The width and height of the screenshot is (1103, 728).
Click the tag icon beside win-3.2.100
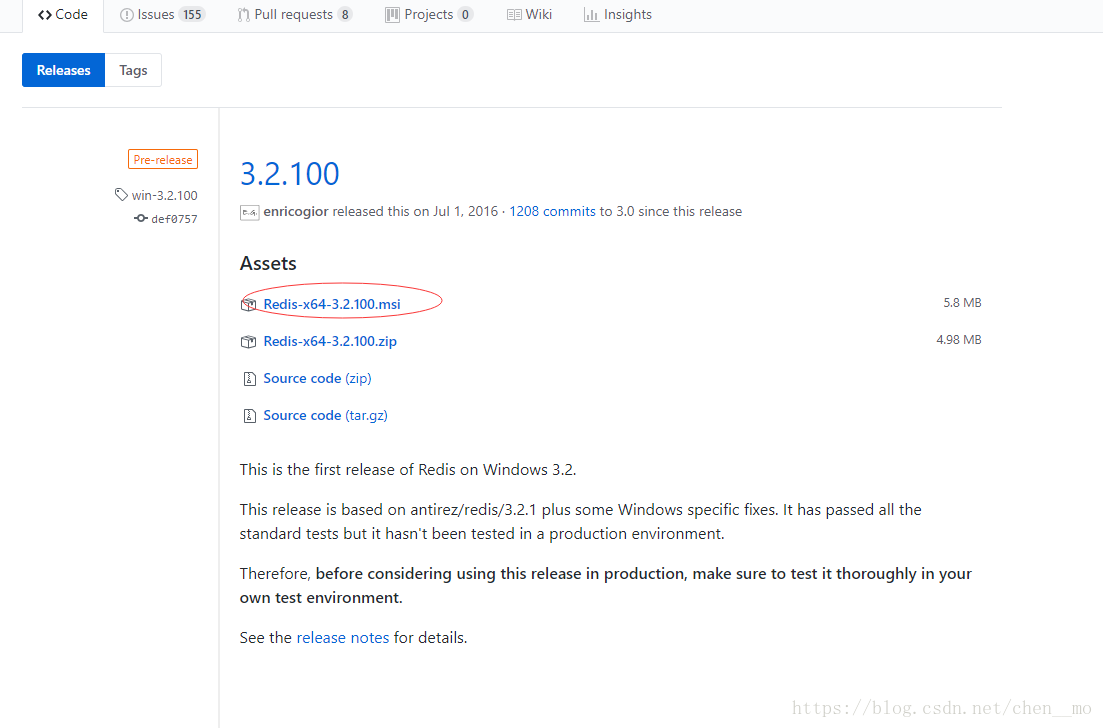pyautogui.click(x=121, y=195)
